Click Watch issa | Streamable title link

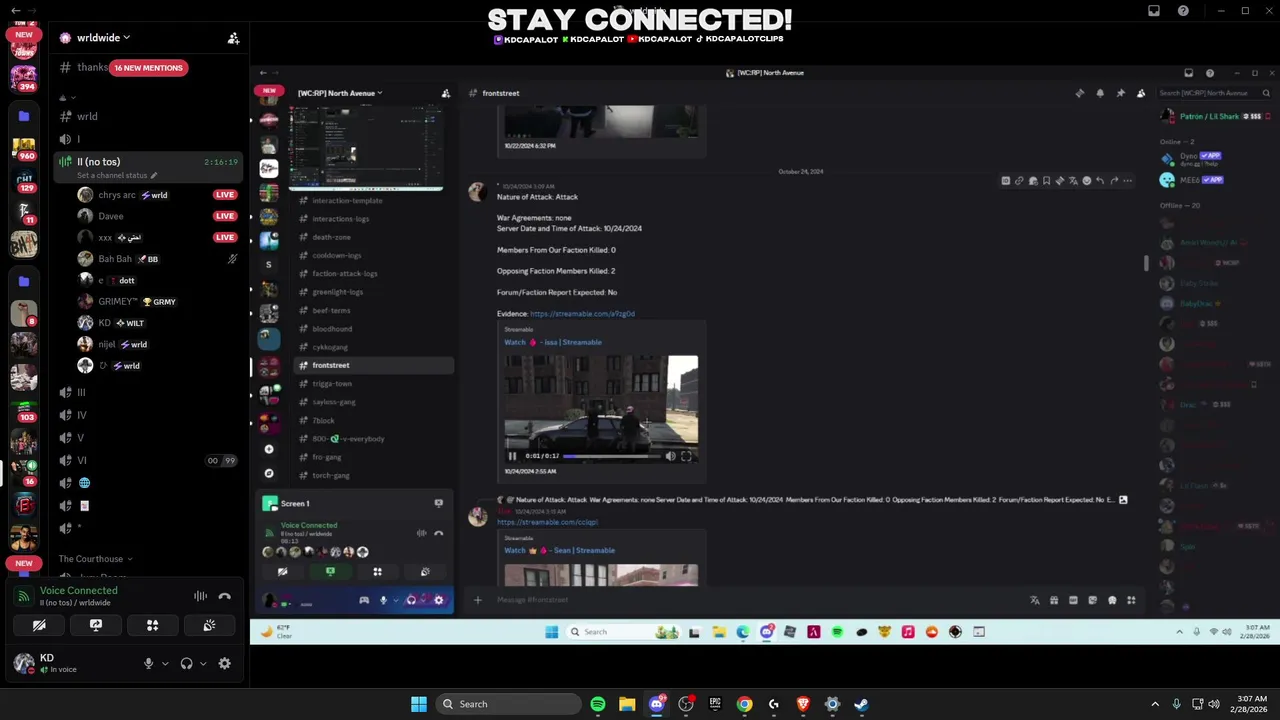coord(553,342)
